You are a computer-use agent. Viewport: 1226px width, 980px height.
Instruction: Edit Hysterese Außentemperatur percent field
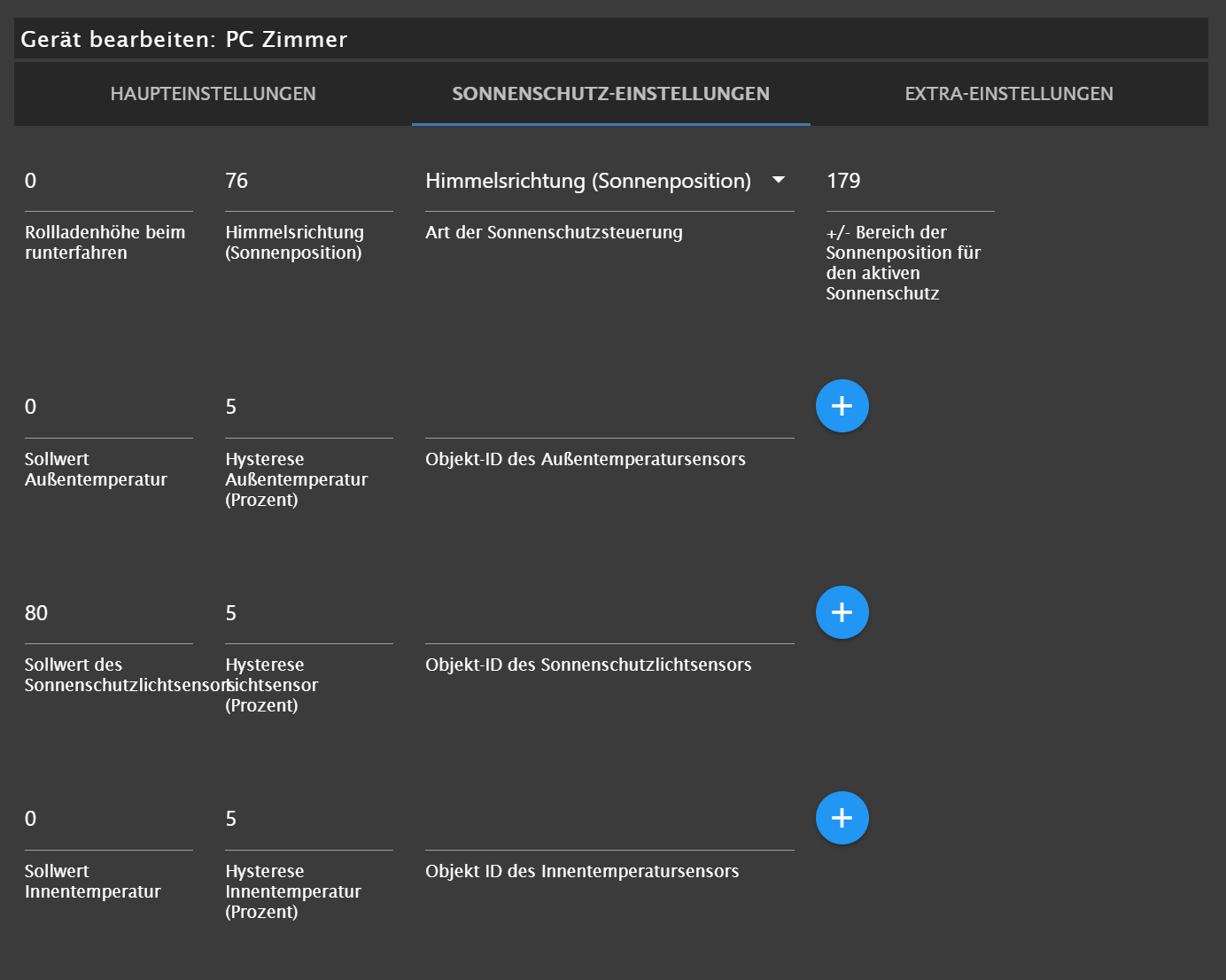308,408
